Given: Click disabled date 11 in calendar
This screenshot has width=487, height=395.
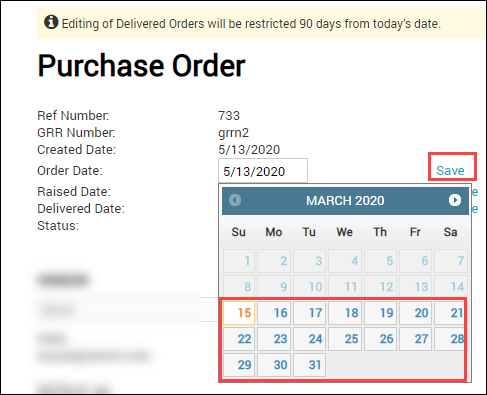Looking at the screenshot, I should coord(345,287).
